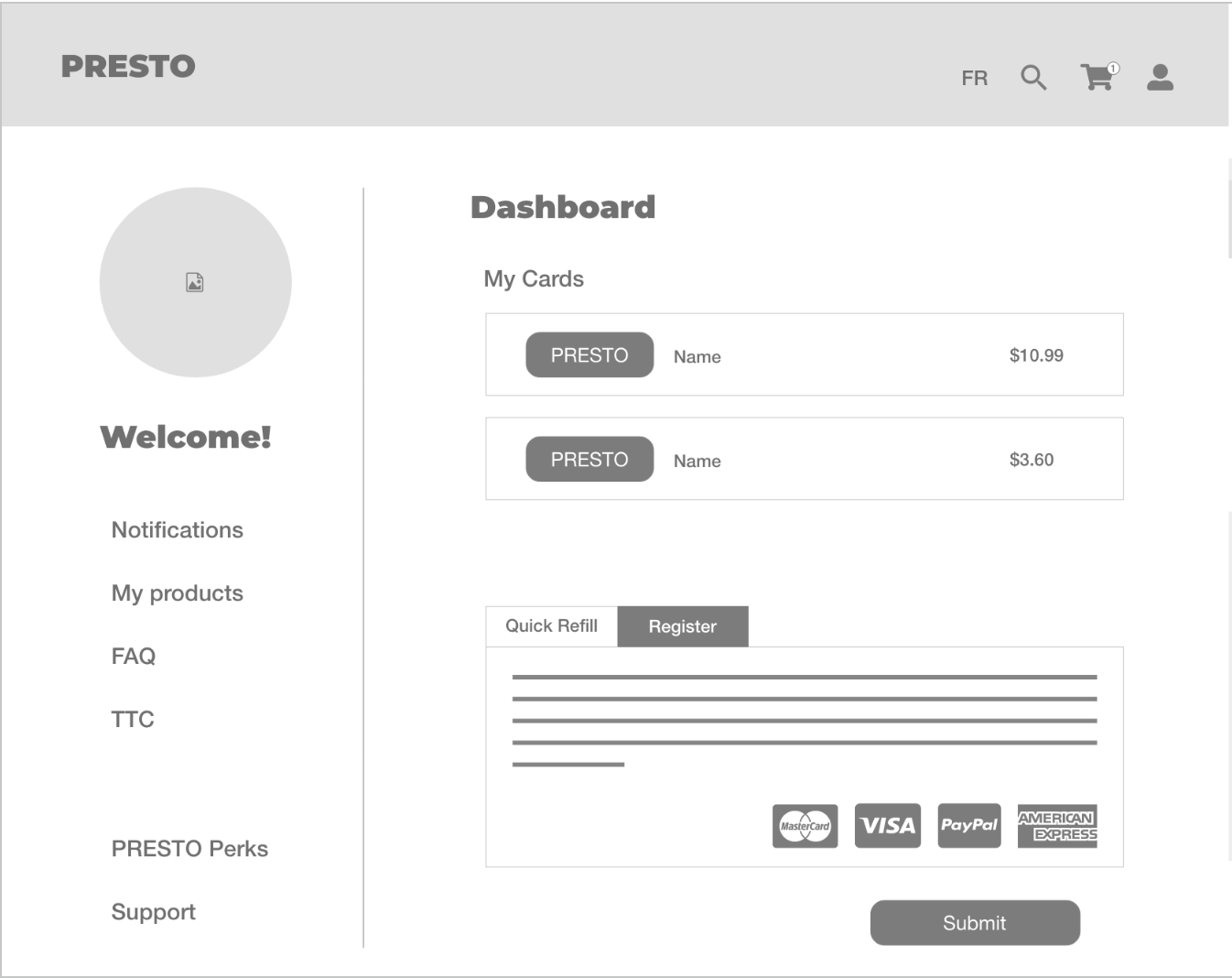Switch to the Quick Refill tab
This screenshot has width=1232, height=978.
(552, 626)
